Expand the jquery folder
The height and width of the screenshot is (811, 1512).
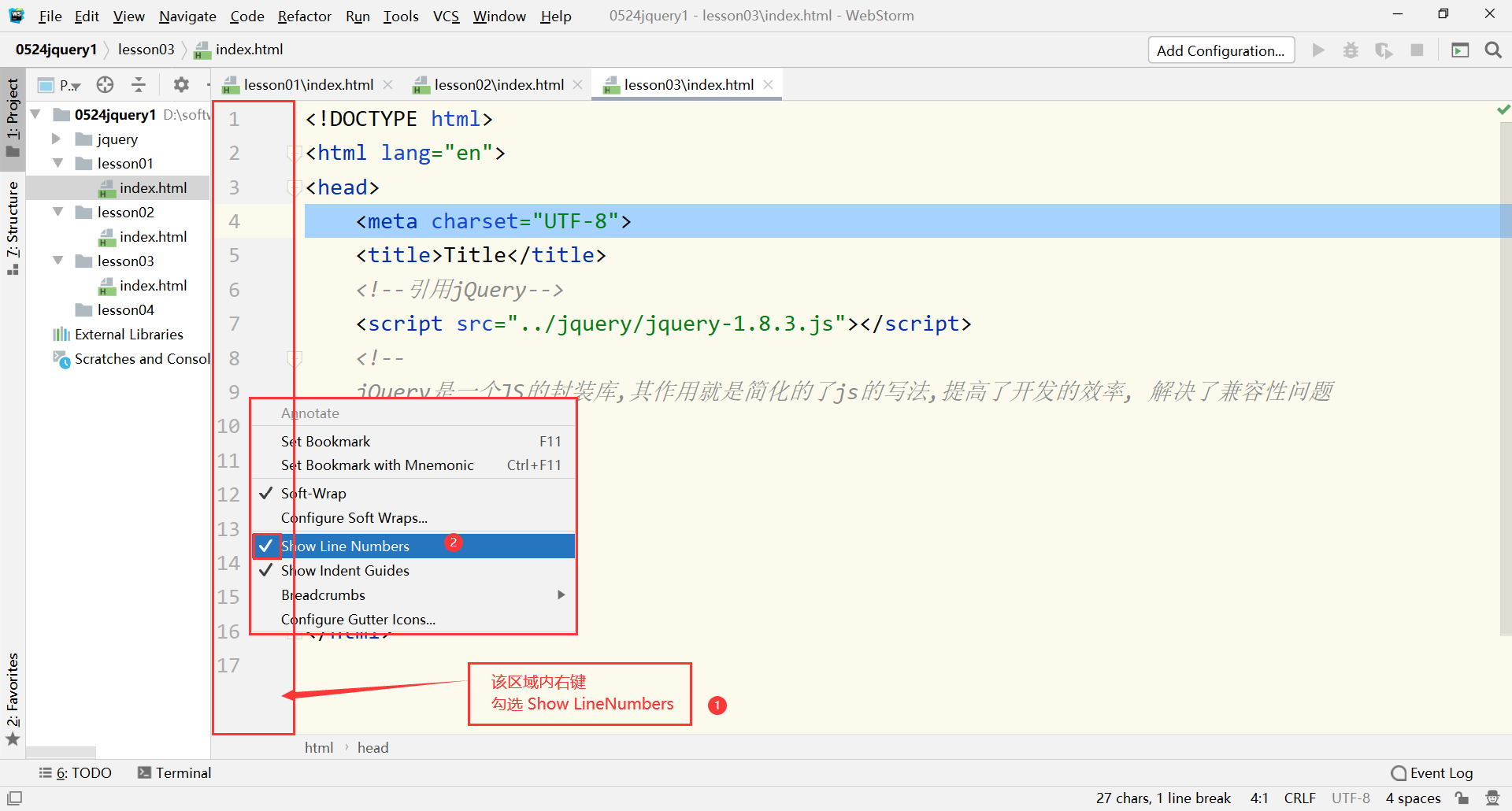click(x=56, y=139)
